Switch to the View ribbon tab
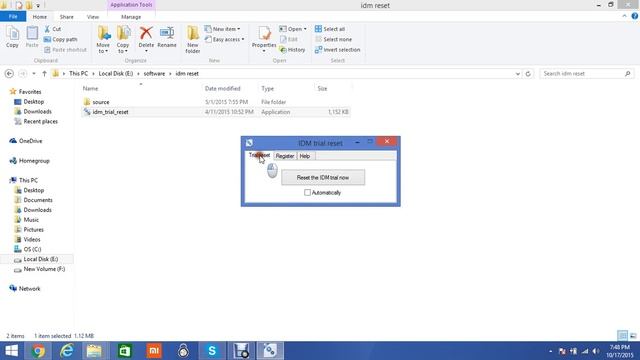Viewport: 640px width, 360px height. pos(93,17)
